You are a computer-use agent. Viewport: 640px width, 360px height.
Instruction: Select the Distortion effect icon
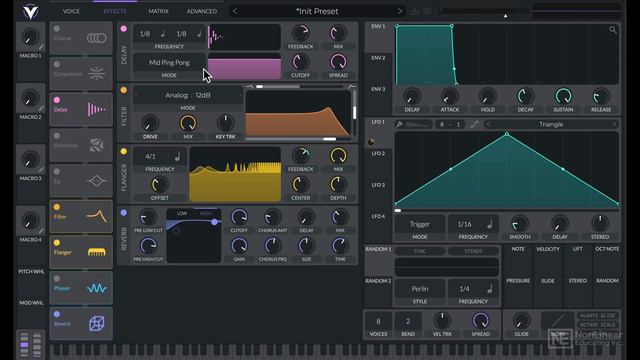tap(97, 145)
